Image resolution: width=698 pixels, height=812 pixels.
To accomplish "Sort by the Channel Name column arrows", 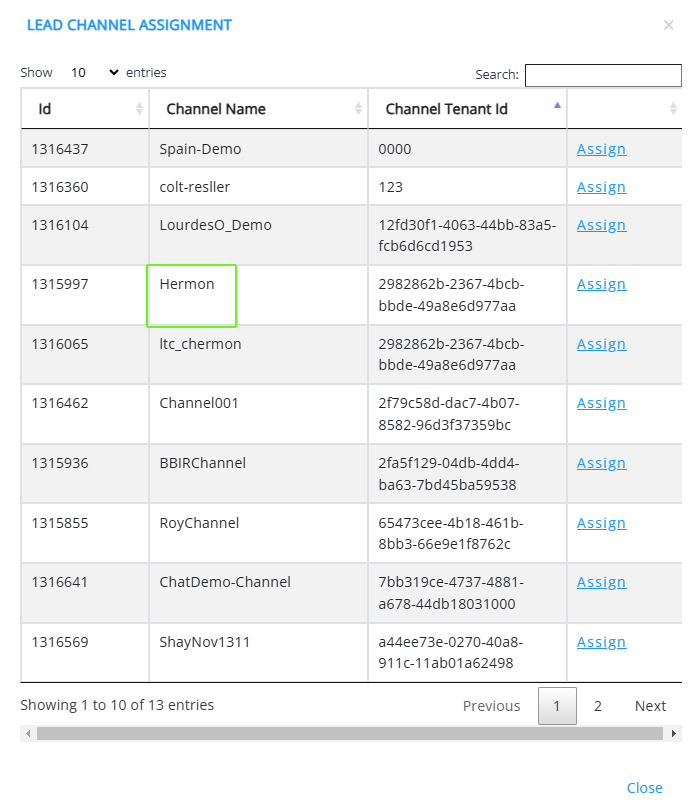I will point(358,109).
